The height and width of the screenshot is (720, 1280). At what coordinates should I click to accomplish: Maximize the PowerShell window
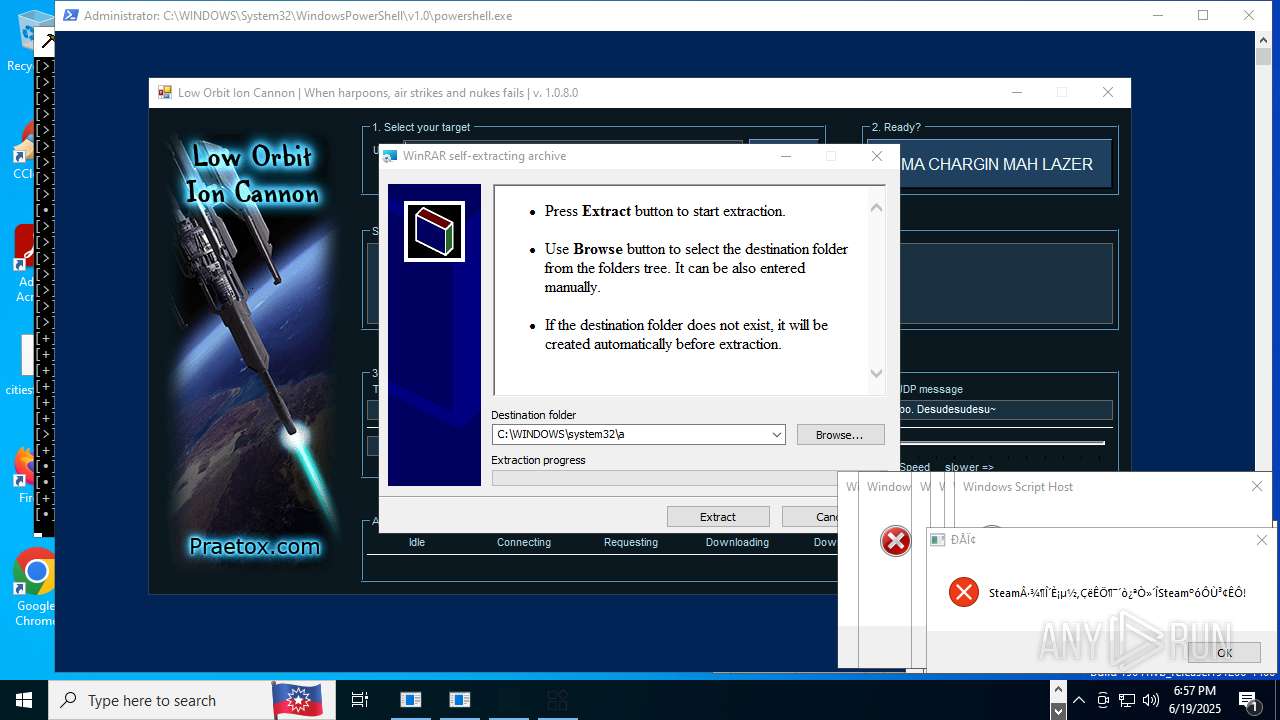coord(1203,15)
